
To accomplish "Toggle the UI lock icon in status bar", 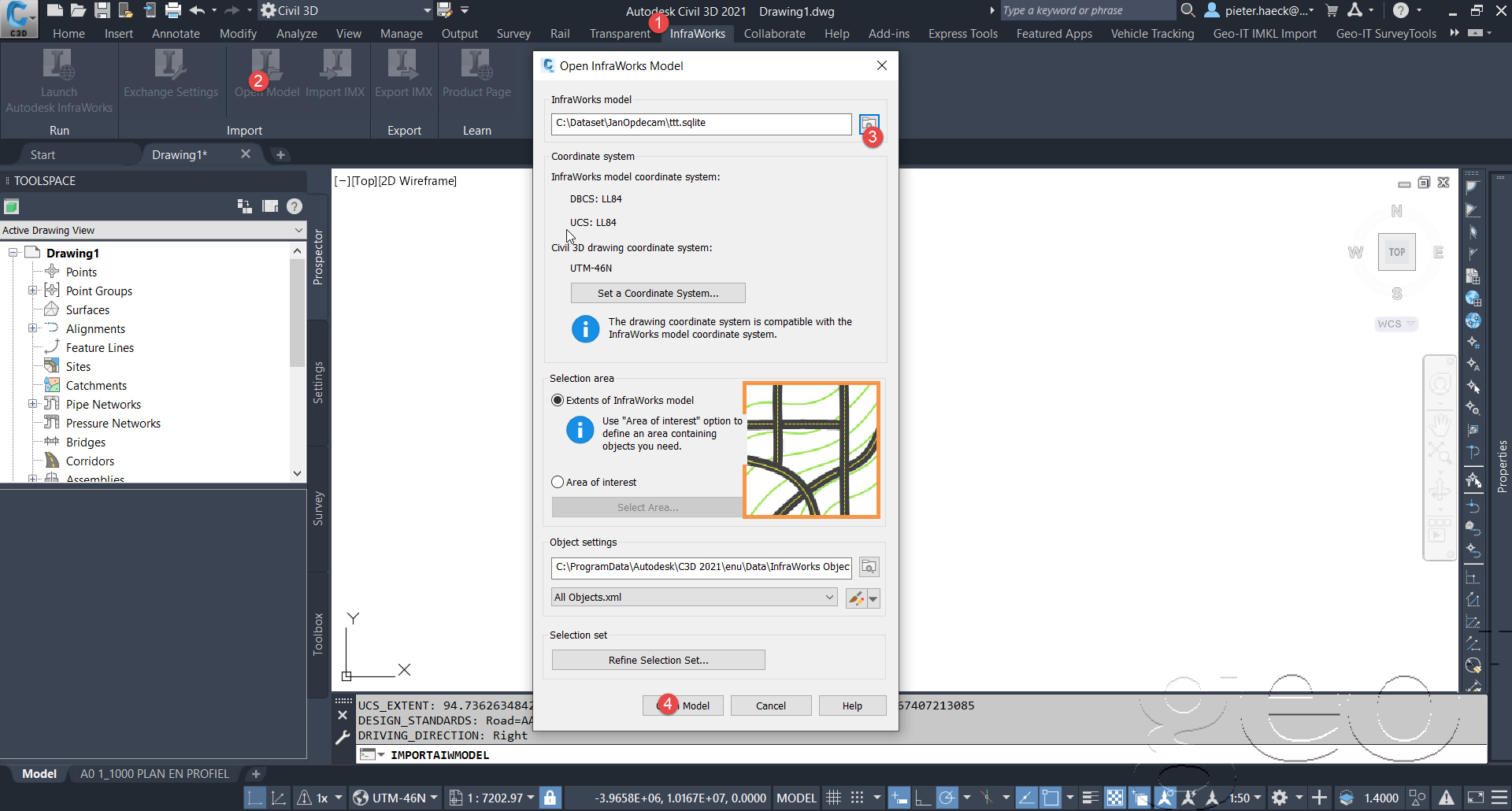I will tap(550, 798).
